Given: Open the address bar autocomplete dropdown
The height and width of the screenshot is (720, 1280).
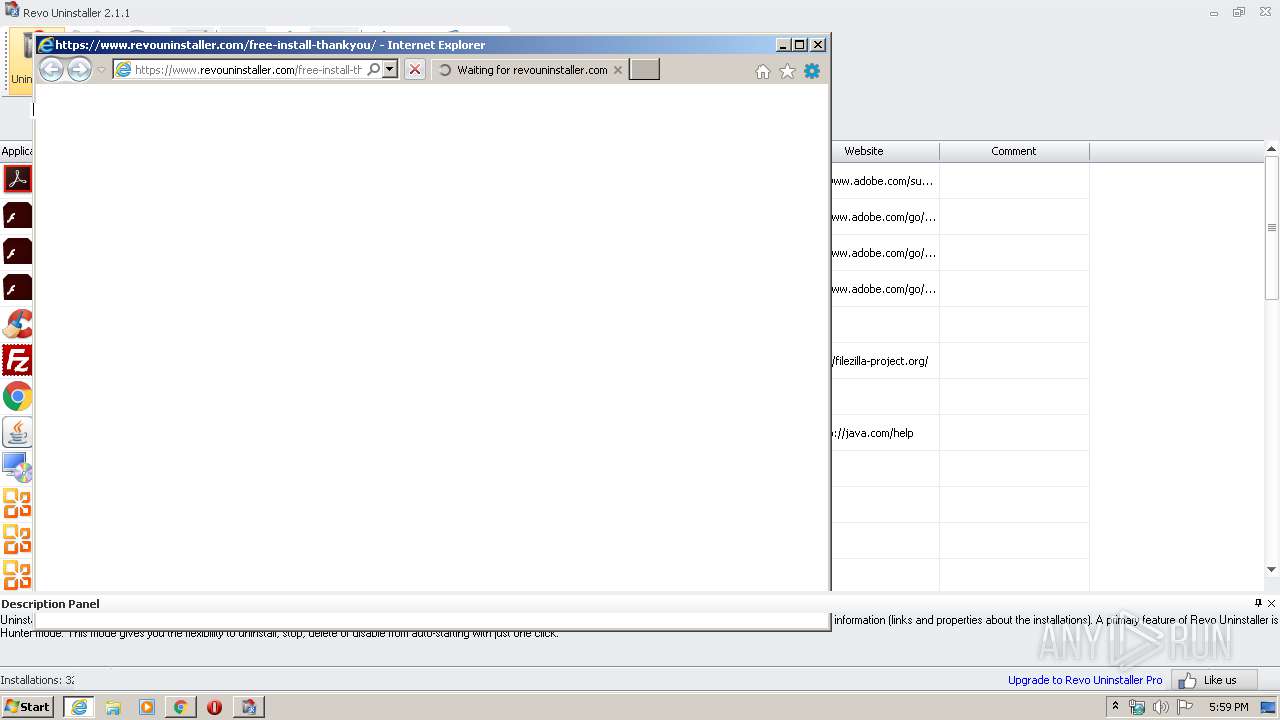Looking at the screenshot, I should [x=390, y=70].
